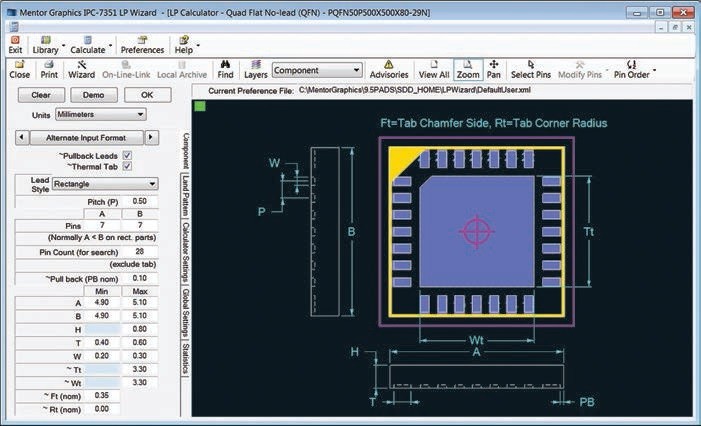Click the Pins A value field

(102, 225)
